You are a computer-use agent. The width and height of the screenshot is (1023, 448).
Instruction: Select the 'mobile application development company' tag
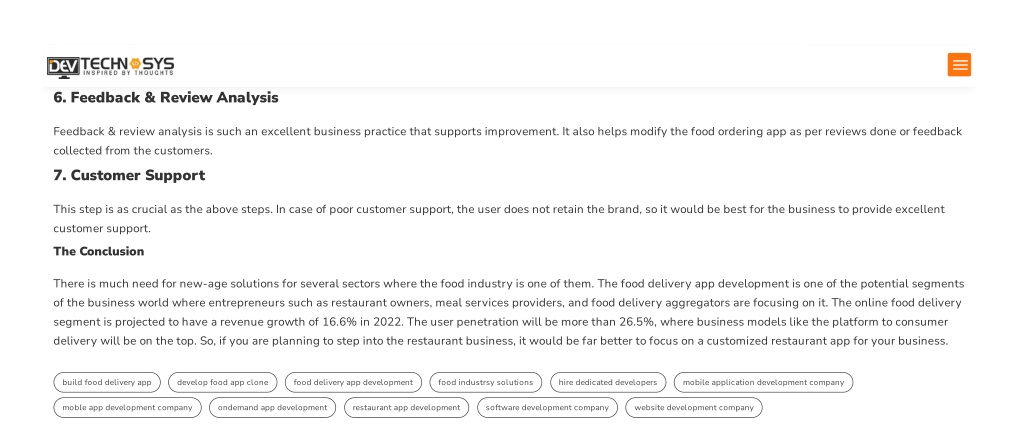point(763,382)
